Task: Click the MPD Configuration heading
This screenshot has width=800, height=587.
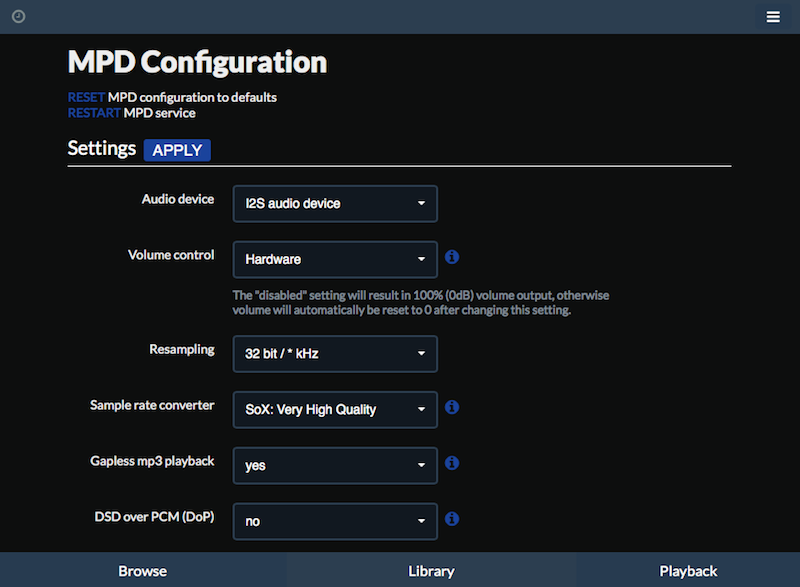Action: click(197, 62)
